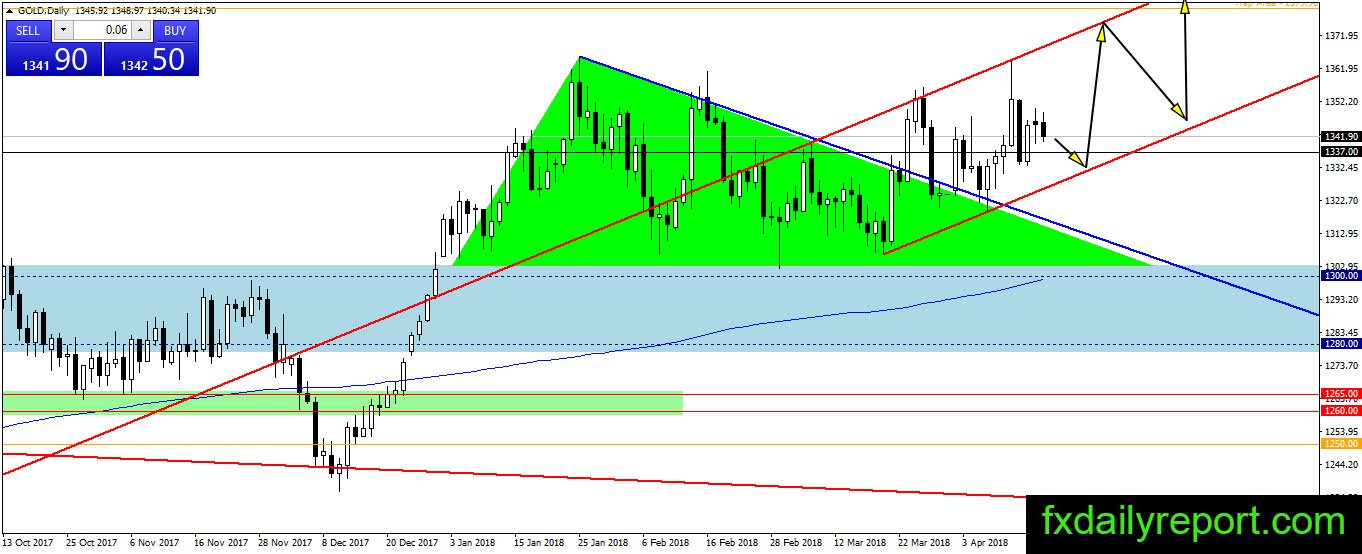Click the 1293.20 price scale value

pyautogui.click(x=1340, y=300)
